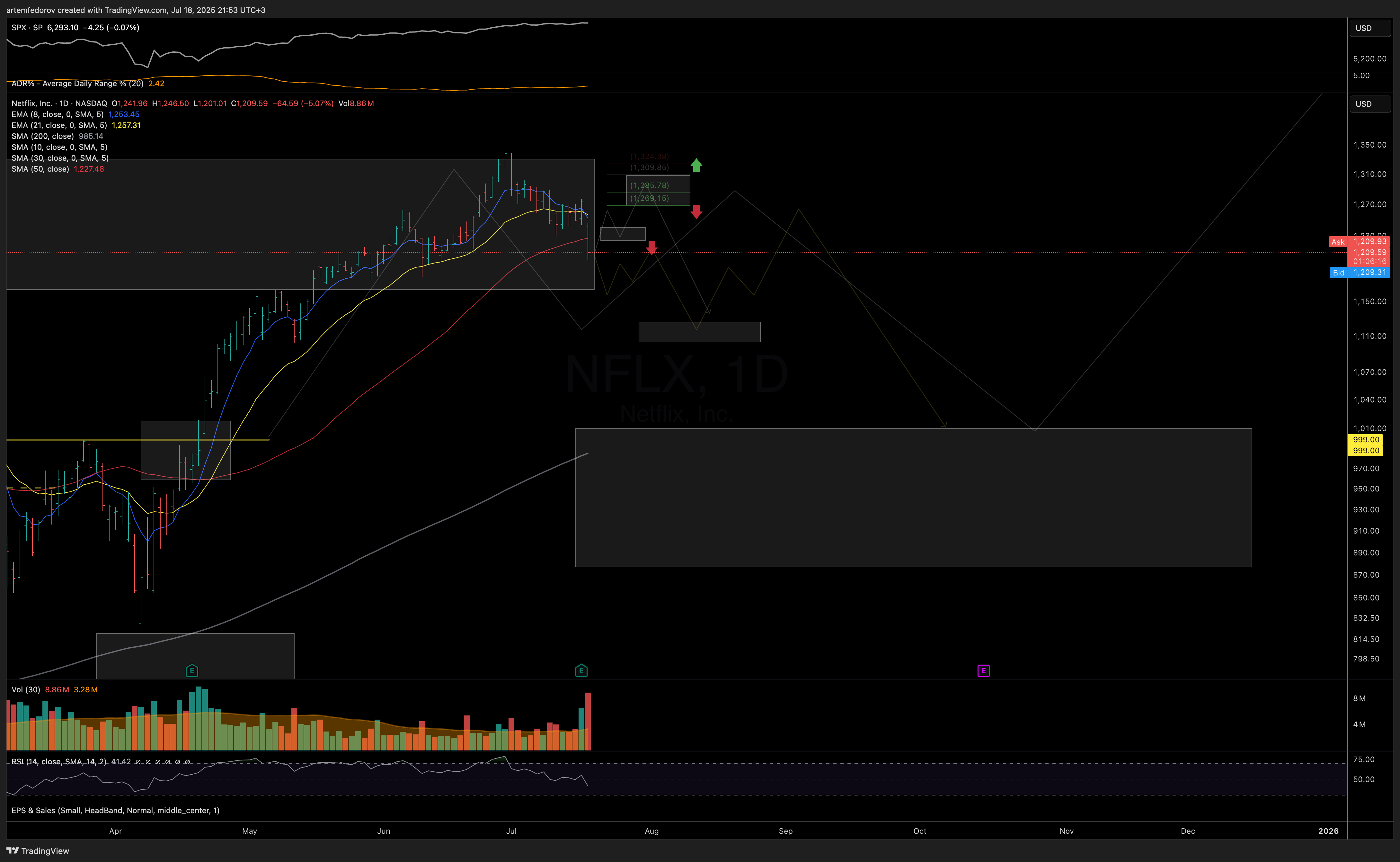Click the 798.50 price scale label

1366,659
